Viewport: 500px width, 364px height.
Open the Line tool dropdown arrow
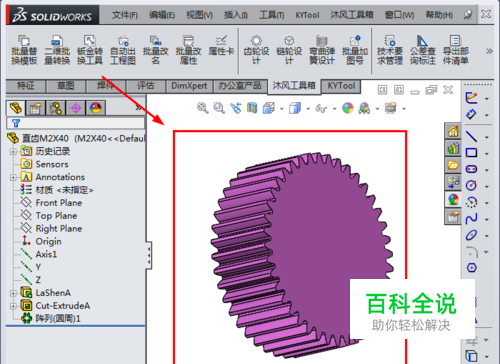coord(487,137)
